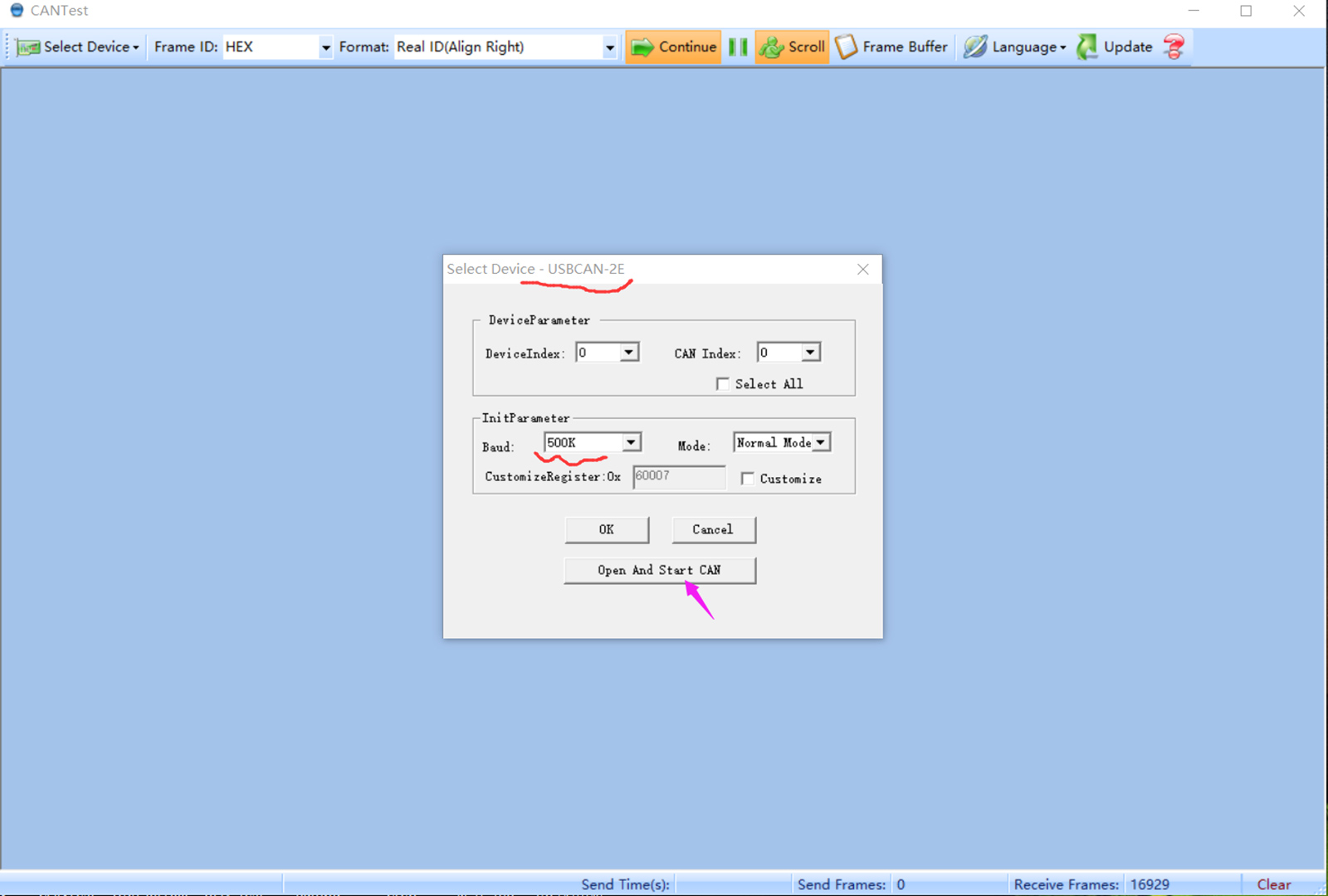Tick the Customize checkbox

(748, 479)
